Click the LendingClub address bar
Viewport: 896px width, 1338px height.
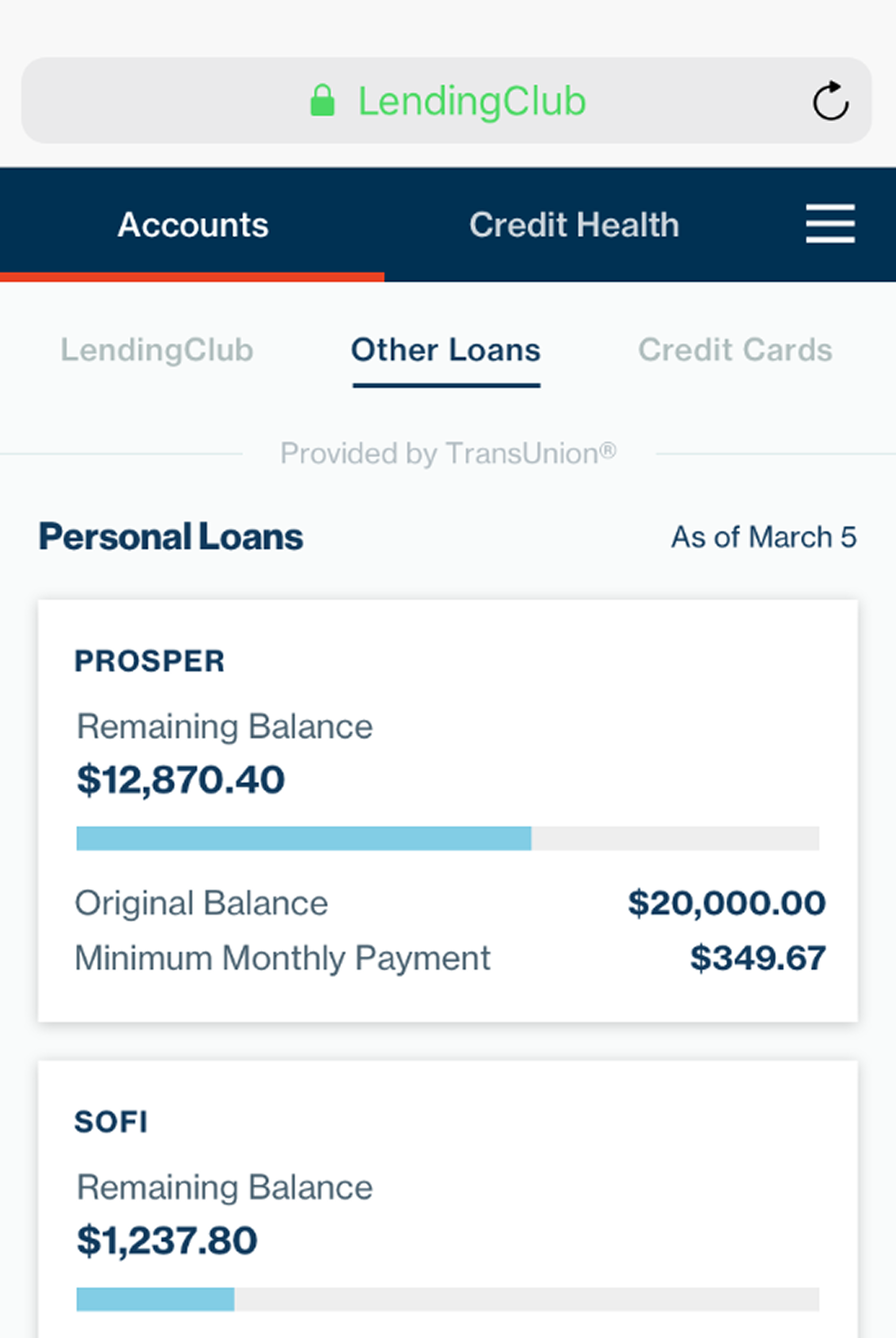(x=471, y=101)
